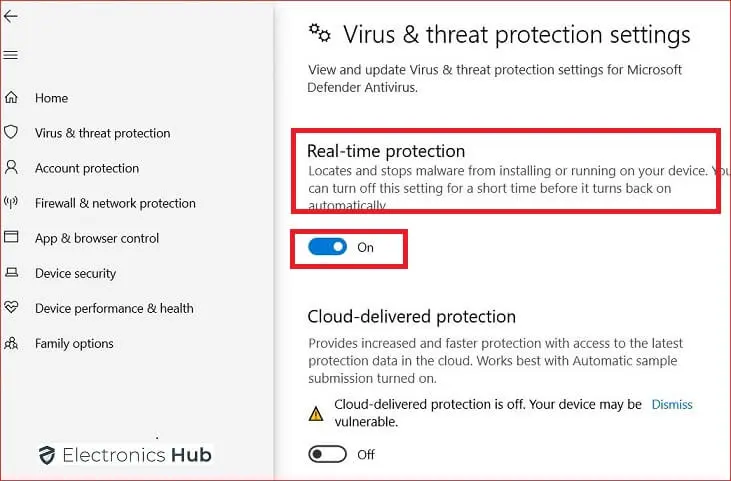Click the settings gears icon by title
The image size is (731, 481).
click(x=320, y=34)
